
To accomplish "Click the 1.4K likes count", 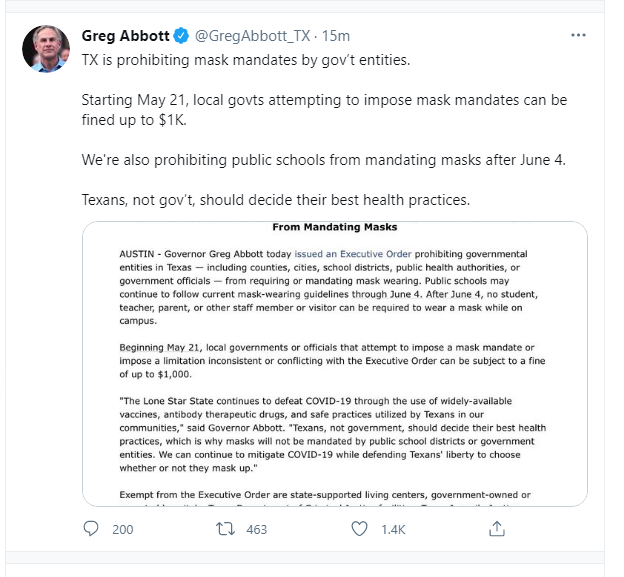I will pos(393,529).
